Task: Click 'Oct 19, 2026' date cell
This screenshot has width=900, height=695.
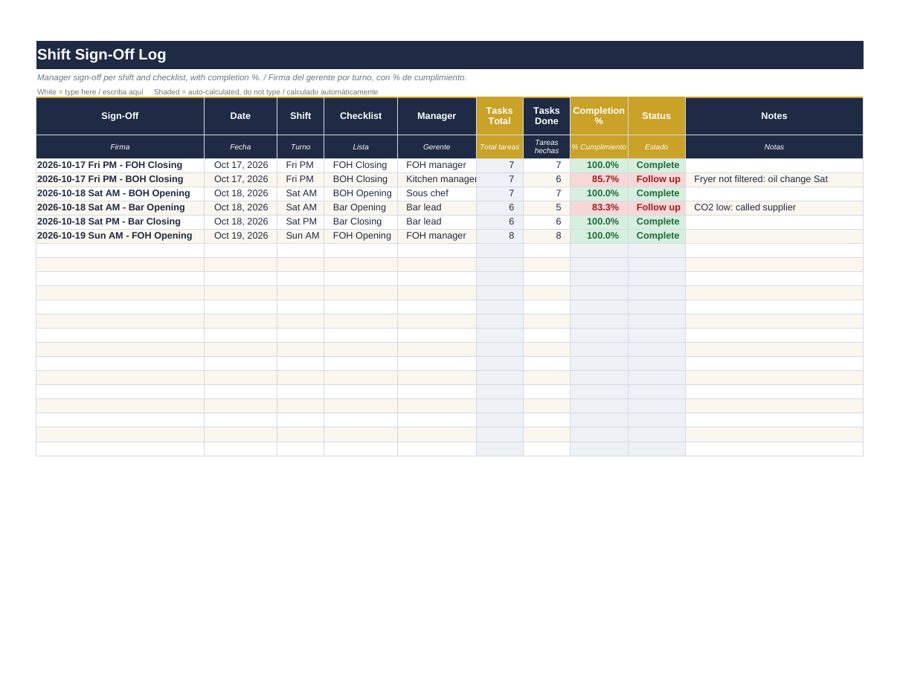Action: (240, 236)
